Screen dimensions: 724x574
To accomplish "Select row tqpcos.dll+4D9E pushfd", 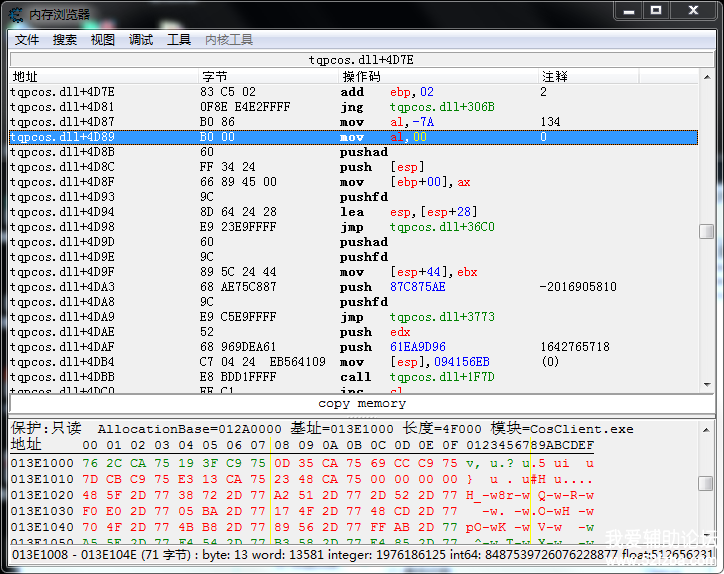I will (353, 257).
